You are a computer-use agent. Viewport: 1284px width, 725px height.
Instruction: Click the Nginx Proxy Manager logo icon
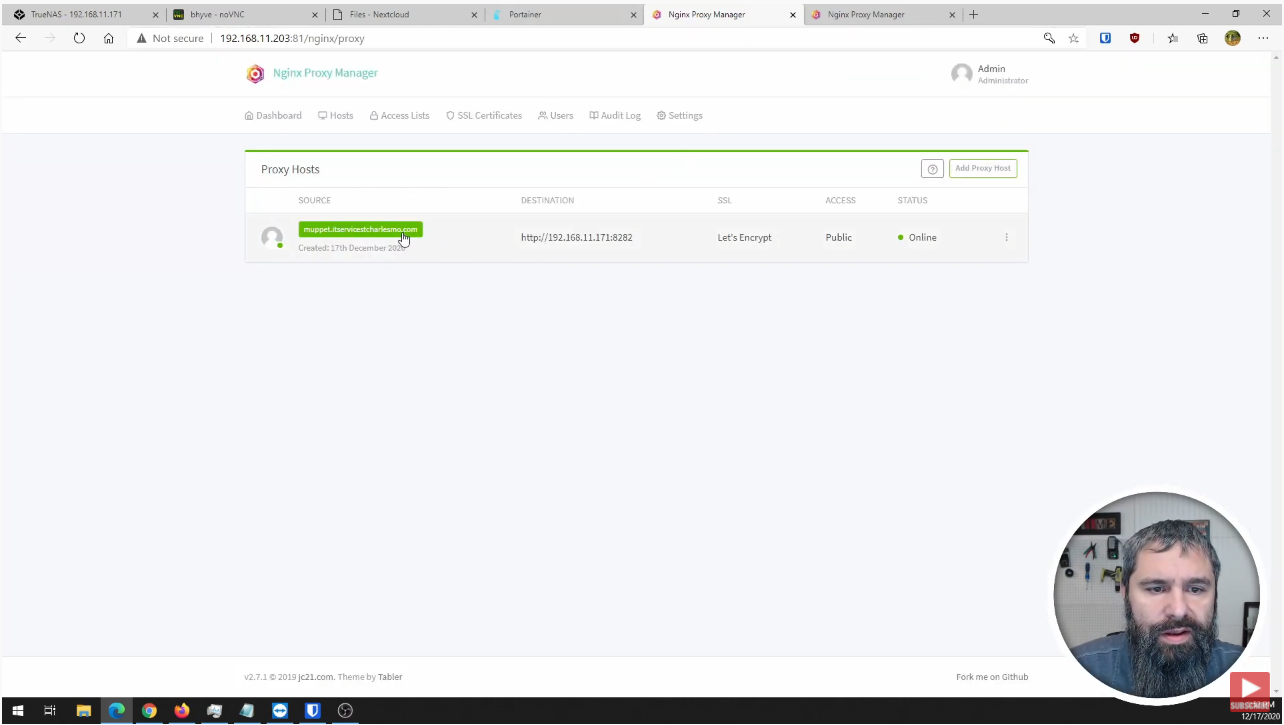pos(256,73)
